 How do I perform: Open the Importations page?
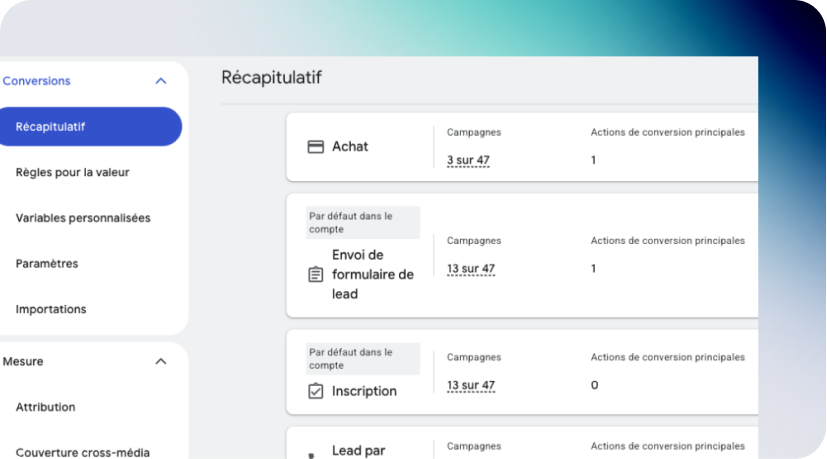51,309
